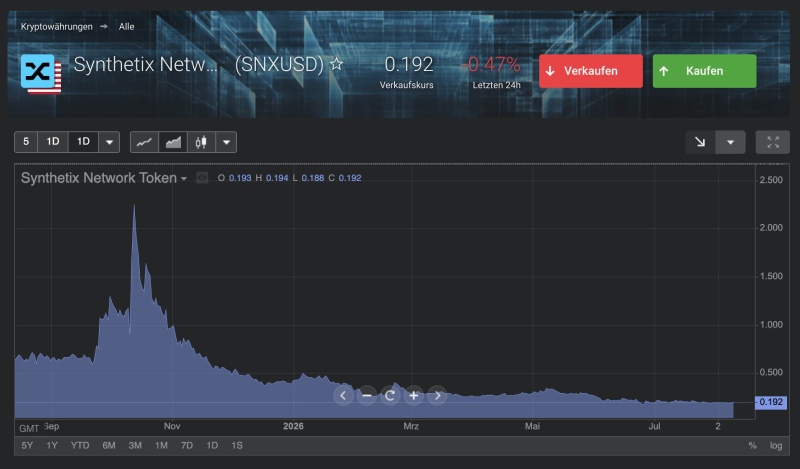Click the 0.192 current price label on axis

[x=771, y=402]
